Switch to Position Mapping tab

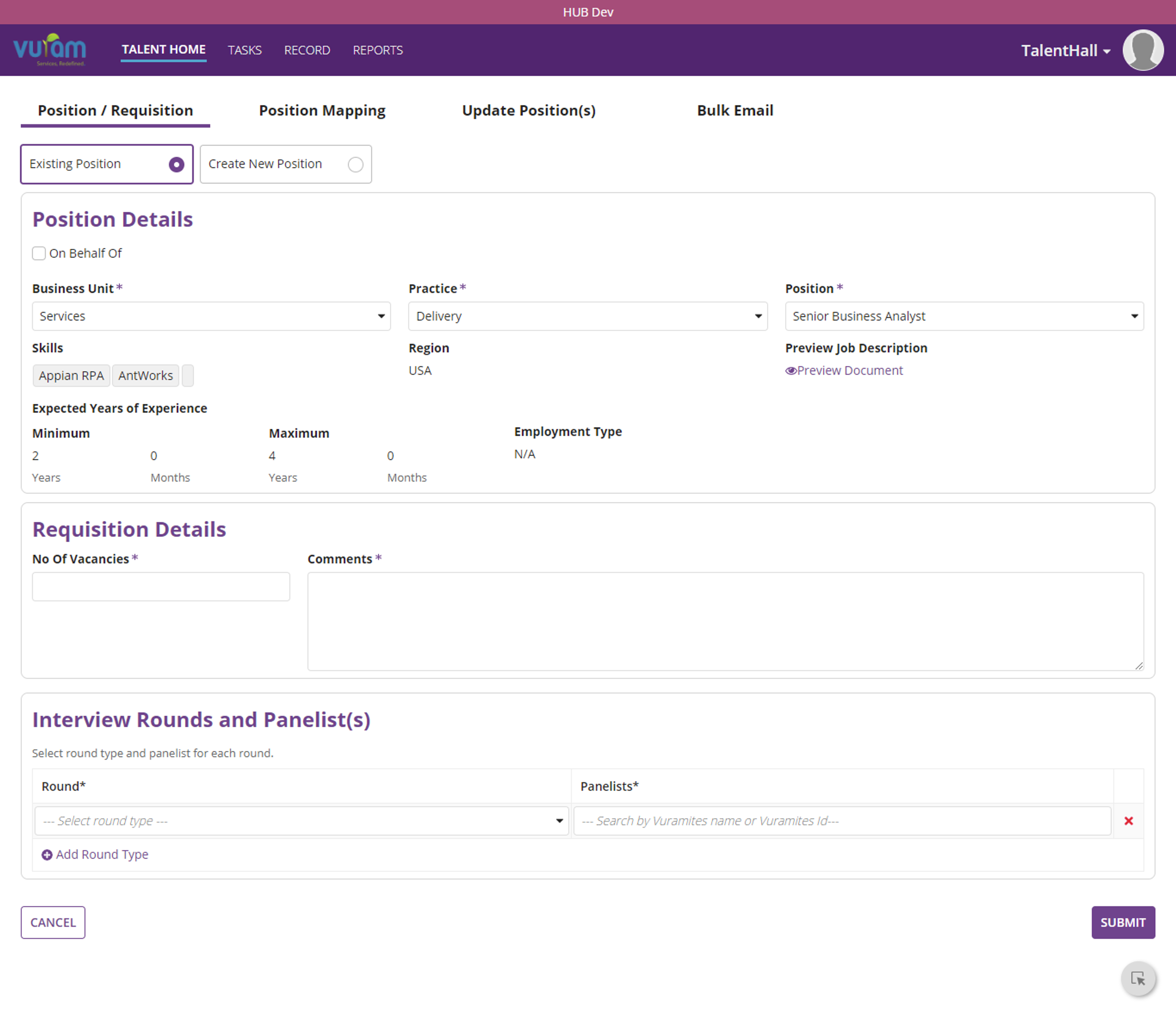(x=322, y=111)
